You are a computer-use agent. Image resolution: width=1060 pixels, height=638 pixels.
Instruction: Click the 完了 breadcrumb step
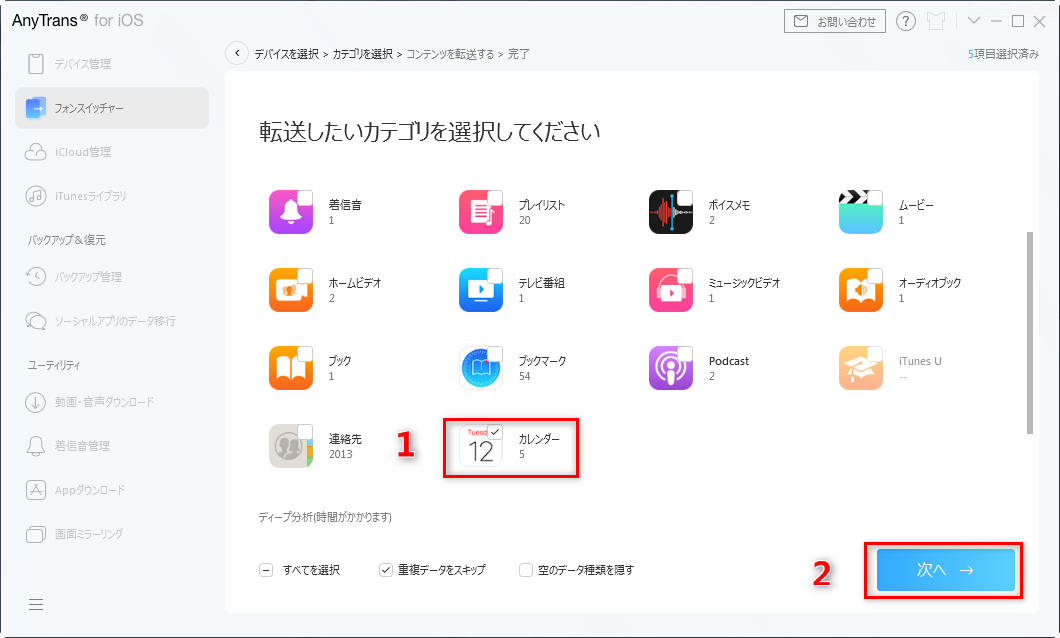(519, 54)
